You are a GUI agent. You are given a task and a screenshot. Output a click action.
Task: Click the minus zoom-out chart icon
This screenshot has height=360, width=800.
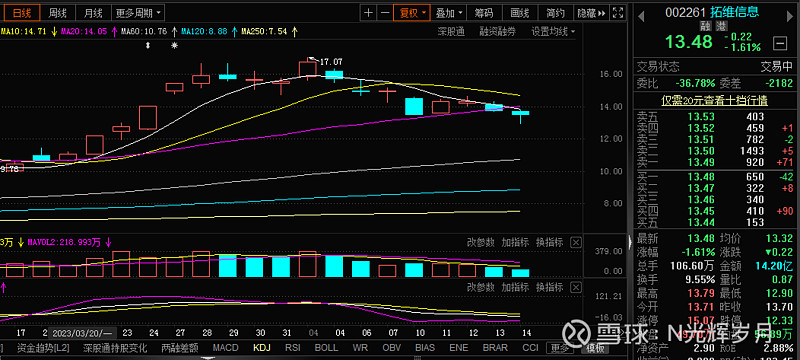[x=385, y=13]
